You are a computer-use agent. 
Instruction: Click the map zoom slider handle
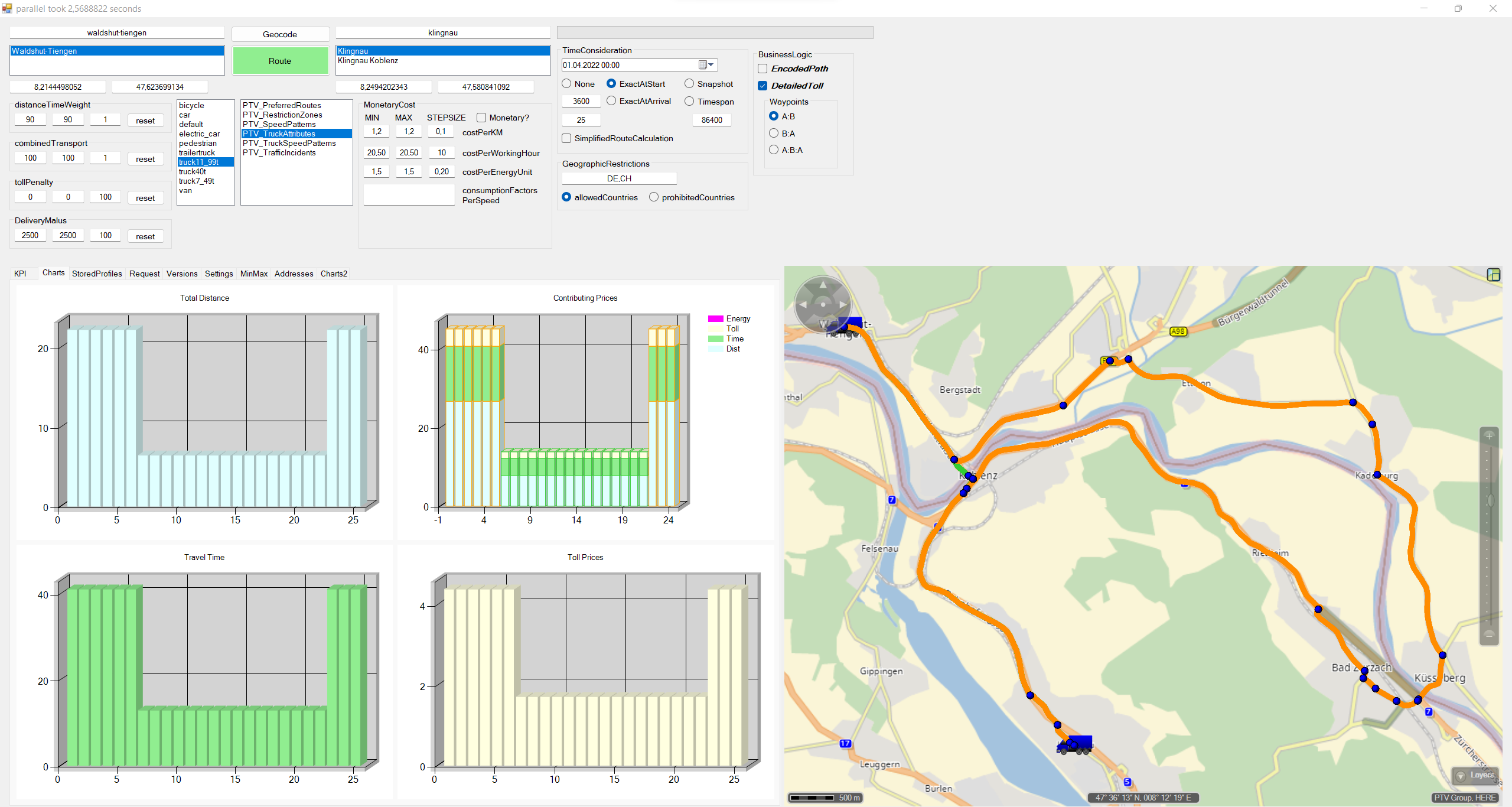tap(1490, 501)
